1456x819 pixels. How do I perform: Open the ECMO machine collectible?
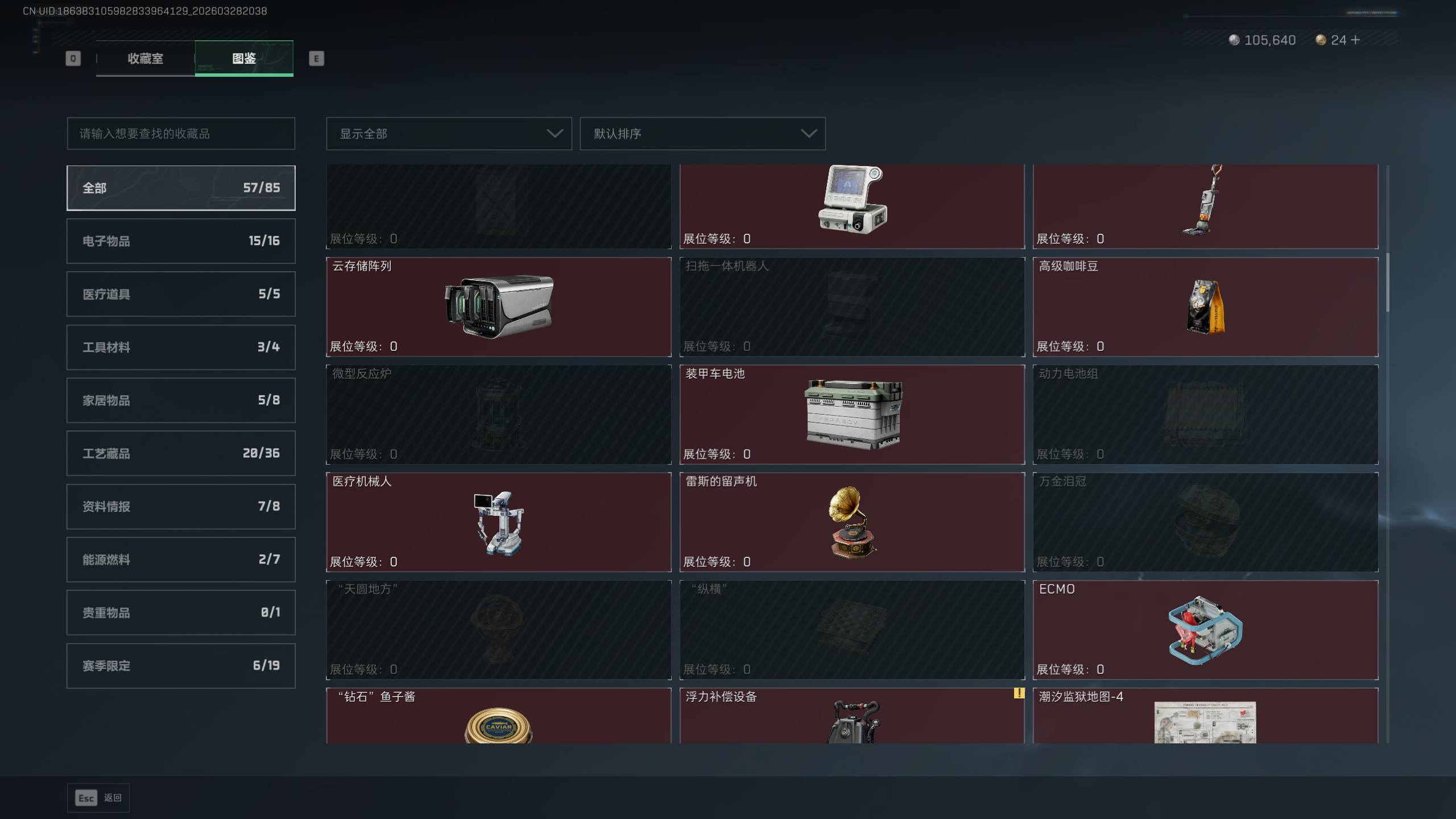tap(1206, 630)
